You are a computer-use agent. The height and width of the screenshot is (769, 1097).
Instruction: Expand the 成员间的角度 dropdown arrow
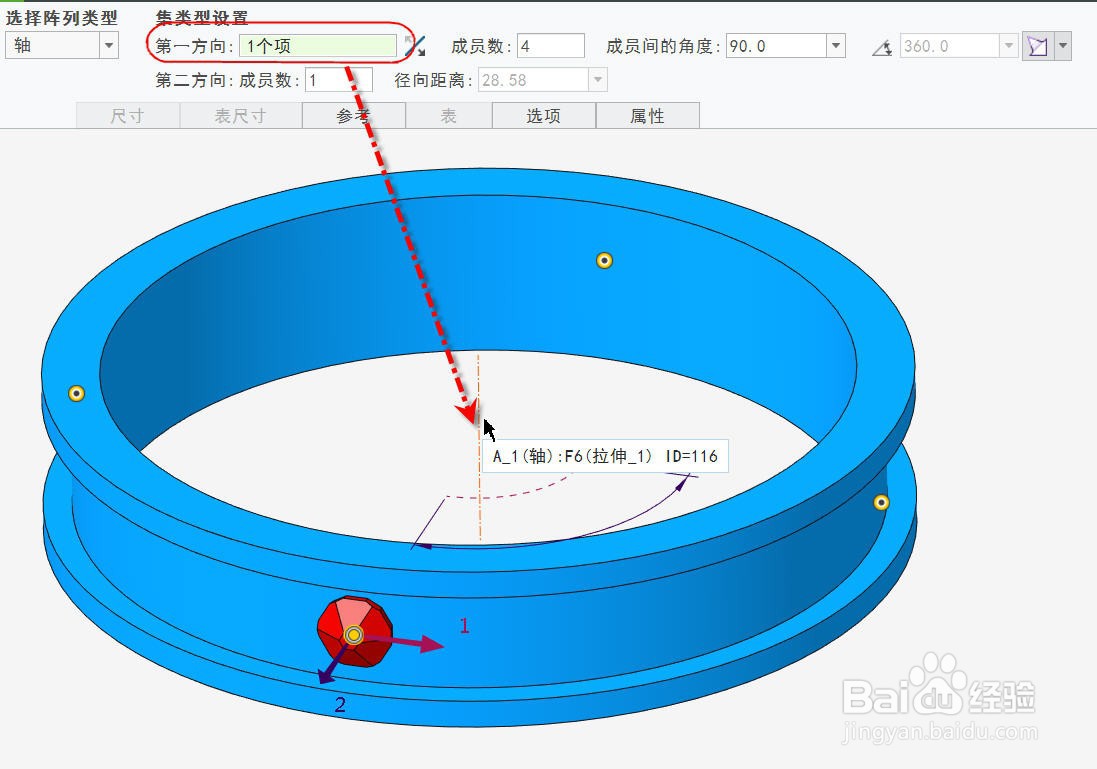835,46
